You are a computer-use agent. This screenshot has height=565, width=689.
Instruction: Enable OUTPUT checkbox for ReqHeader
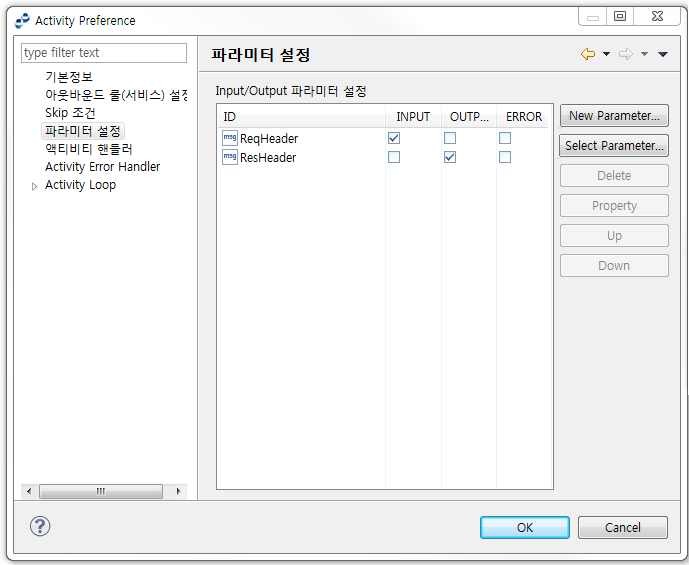(x=450, y=138)
